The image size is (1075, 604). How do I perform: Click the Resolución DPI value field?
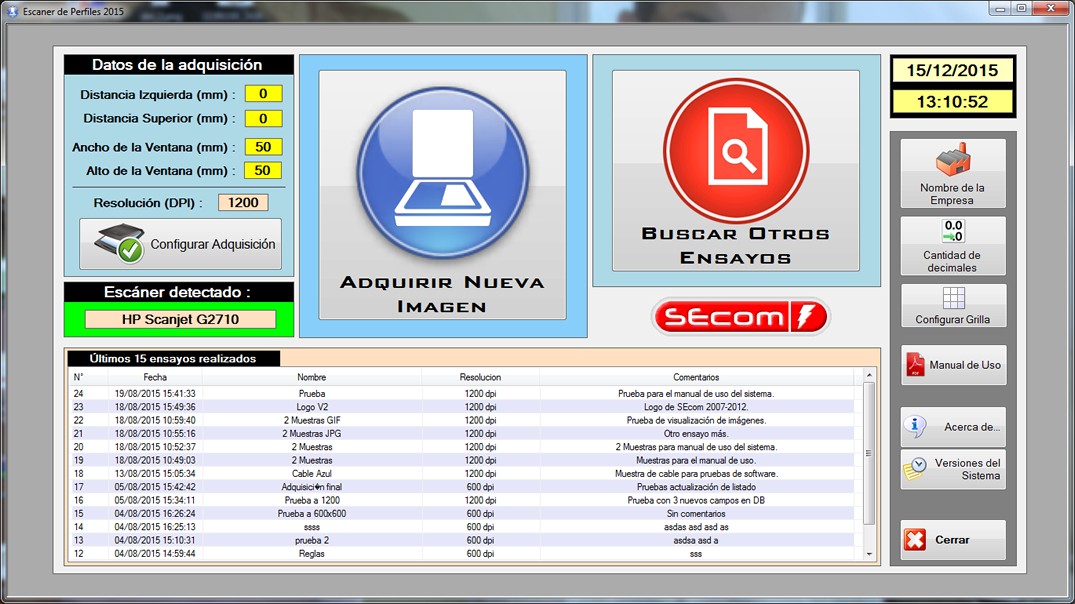point(243,202)
